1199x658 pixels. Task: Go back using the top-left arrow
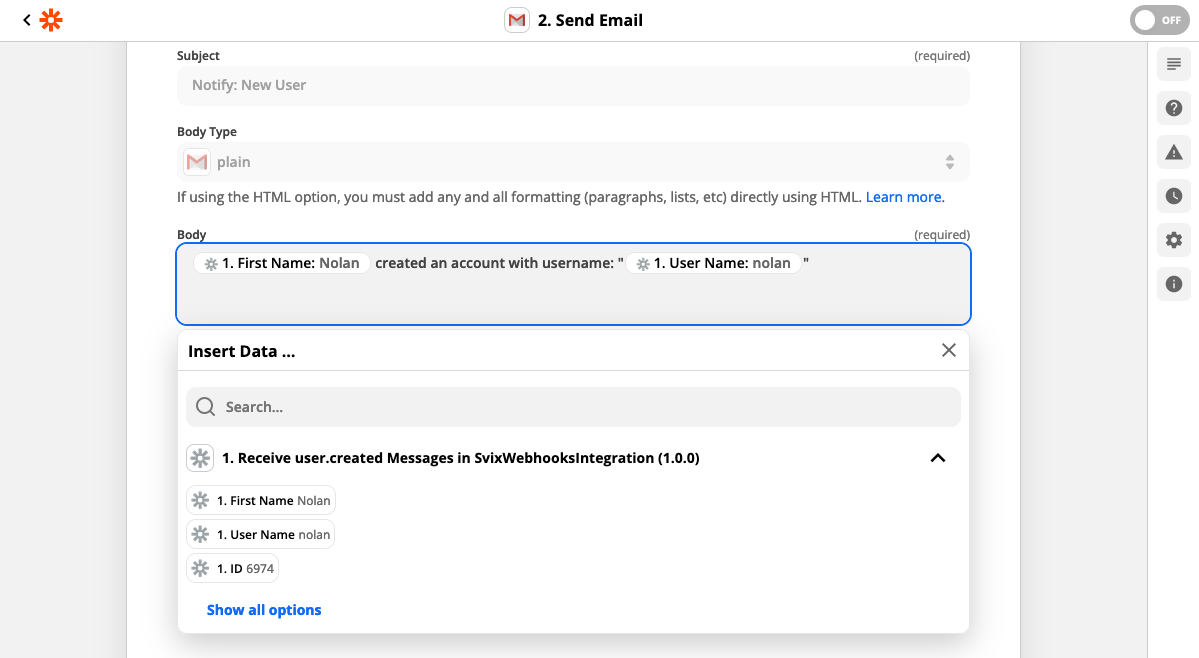pyautogui.click(x=26, y=20)
